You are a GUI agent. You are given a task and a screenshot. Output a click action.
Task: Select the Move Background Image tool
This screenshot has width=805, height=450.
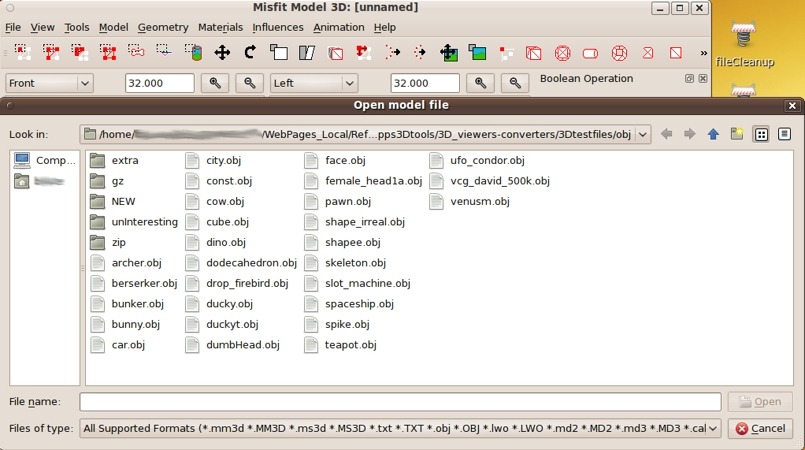449,52
